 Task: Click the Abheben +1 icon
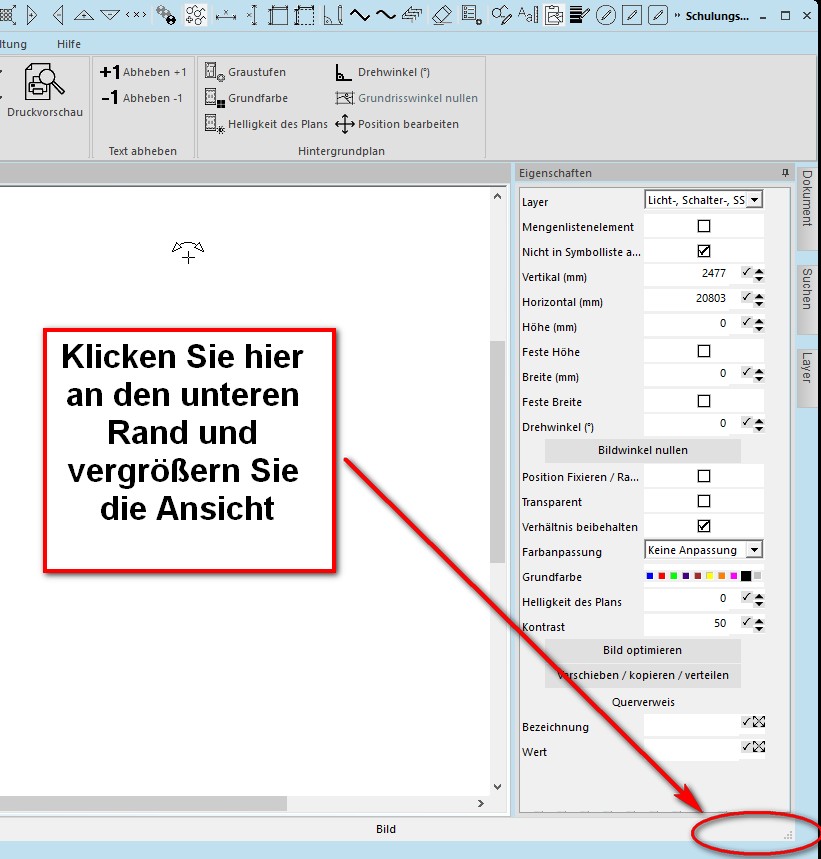point(110,72)
